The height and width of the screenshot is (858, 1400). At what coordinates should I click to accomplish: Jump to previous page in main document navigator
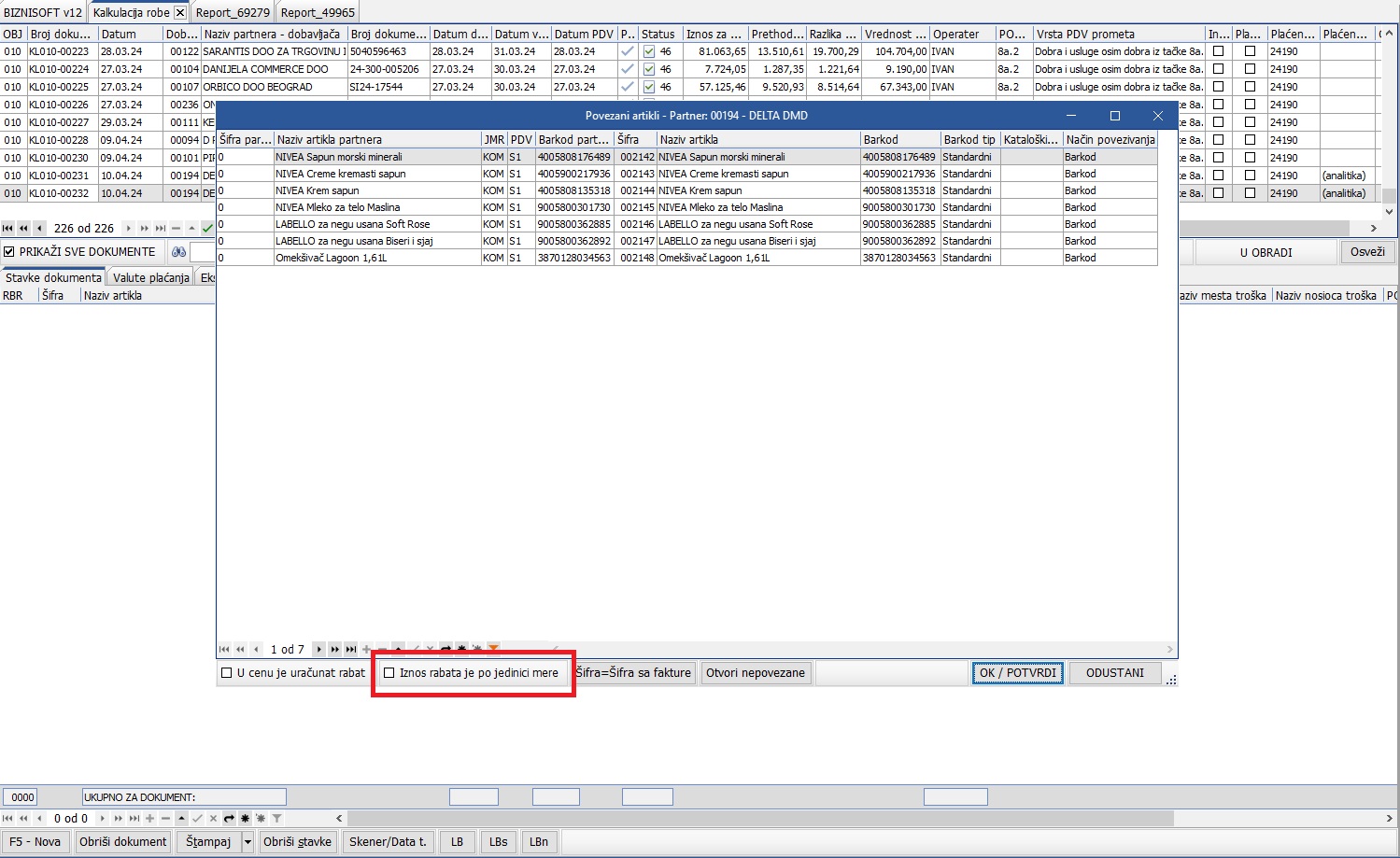tap(23, 228)
